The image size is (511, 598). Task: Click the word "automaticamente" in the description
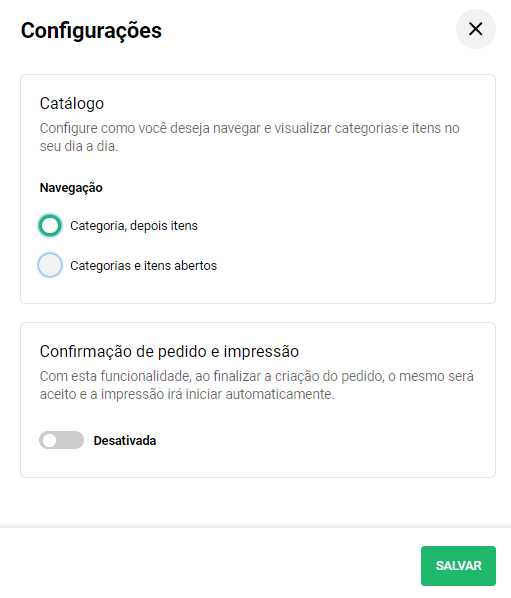point(280,394)
